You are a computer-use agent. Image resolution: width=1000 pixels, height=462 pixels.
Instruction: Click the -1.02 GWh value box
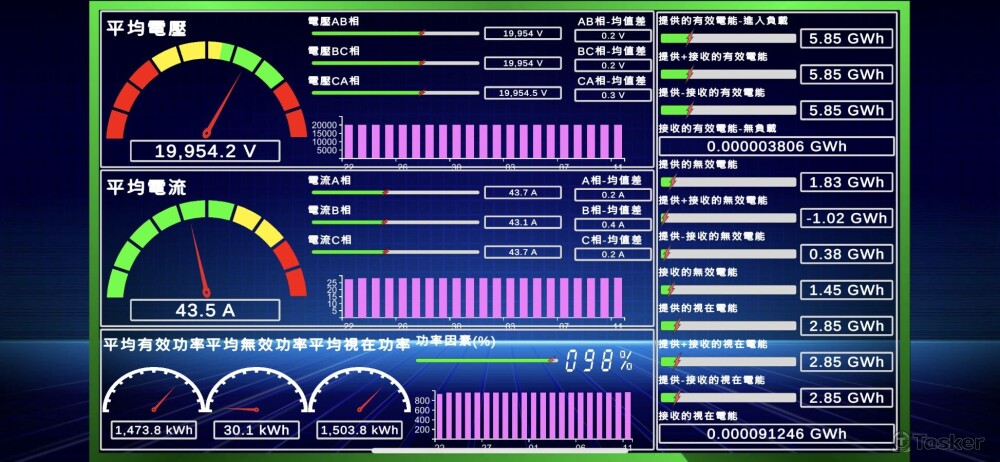point(846,218)
